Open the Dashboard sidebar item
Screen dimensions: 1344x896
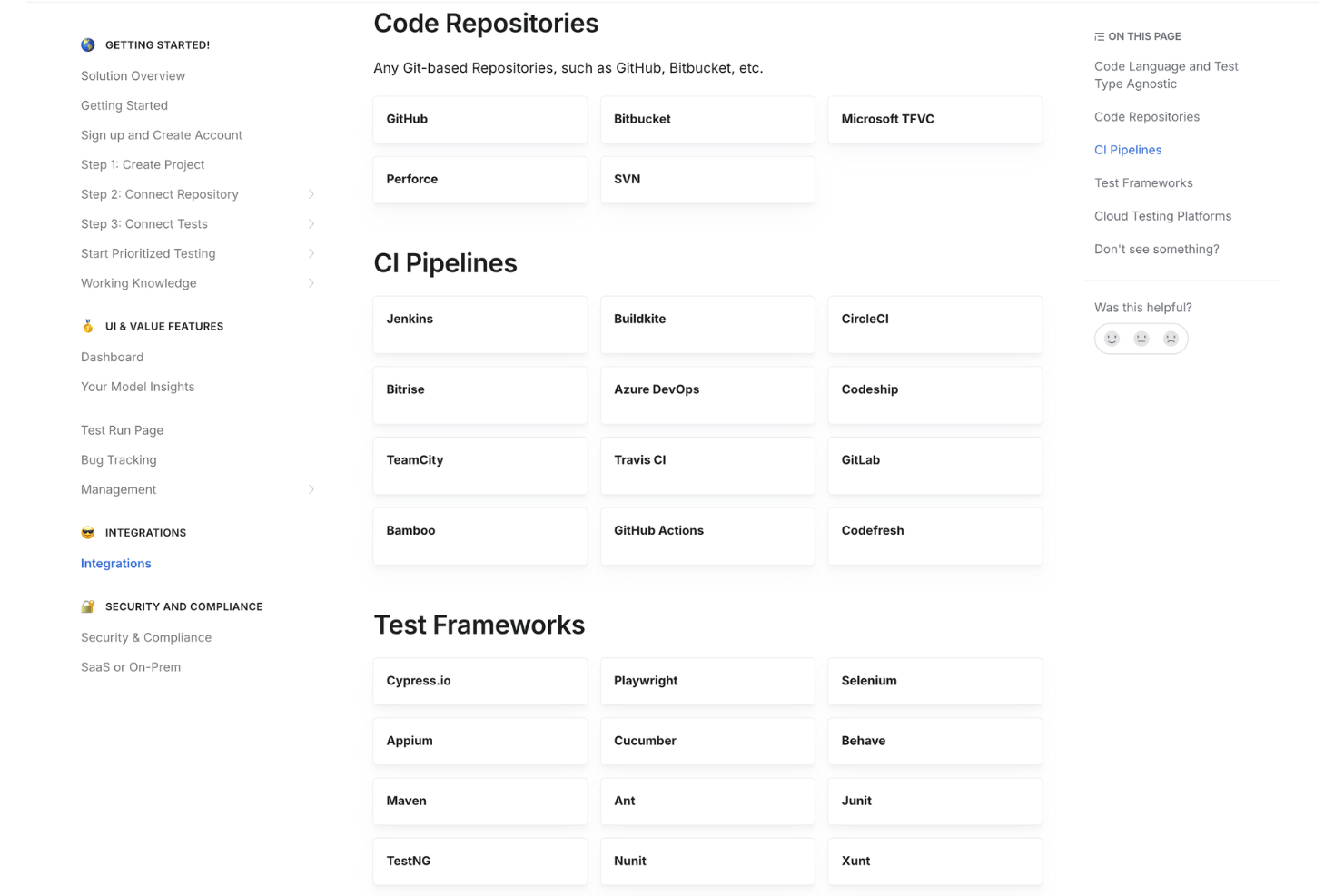coord(112,357)
